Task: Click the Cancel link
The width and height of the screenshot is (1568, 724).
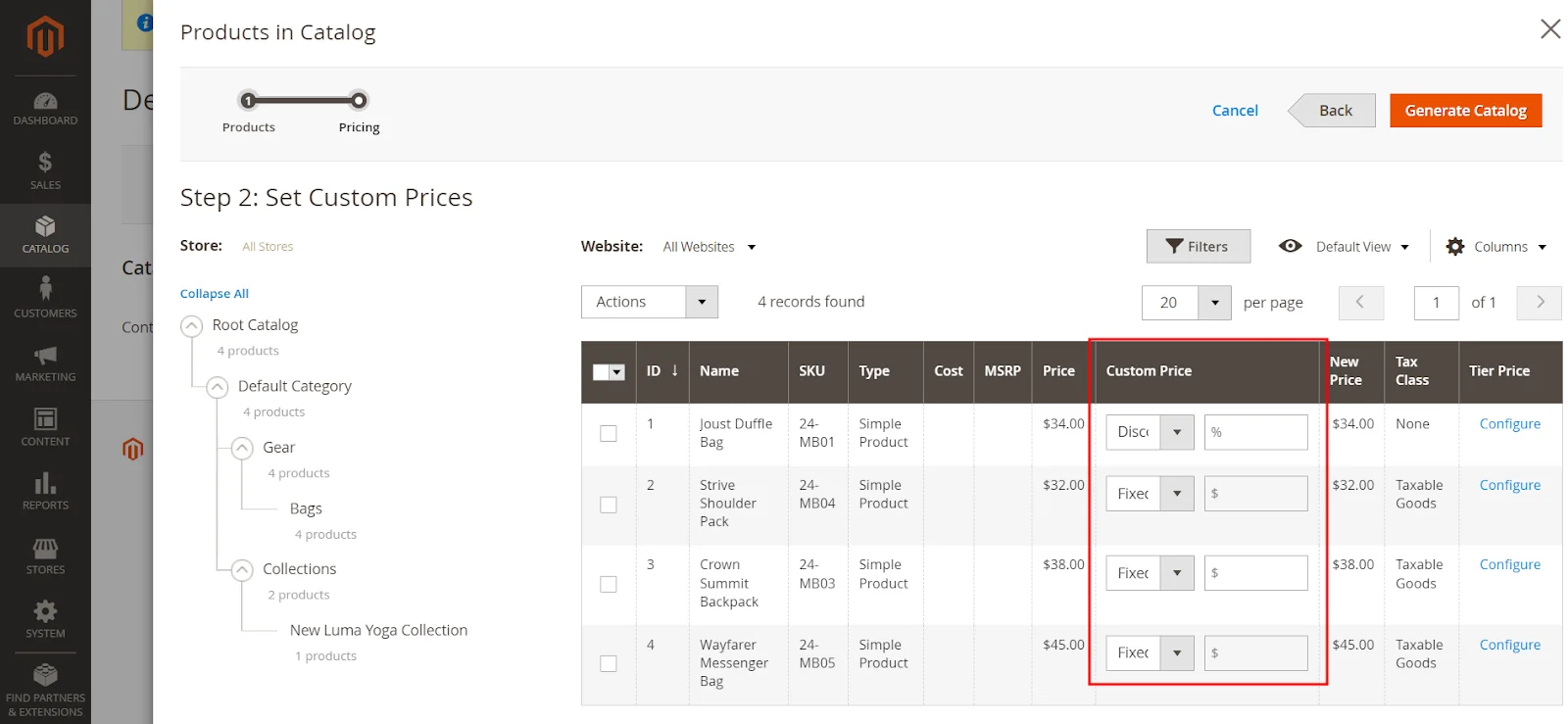Action: 1235,111
